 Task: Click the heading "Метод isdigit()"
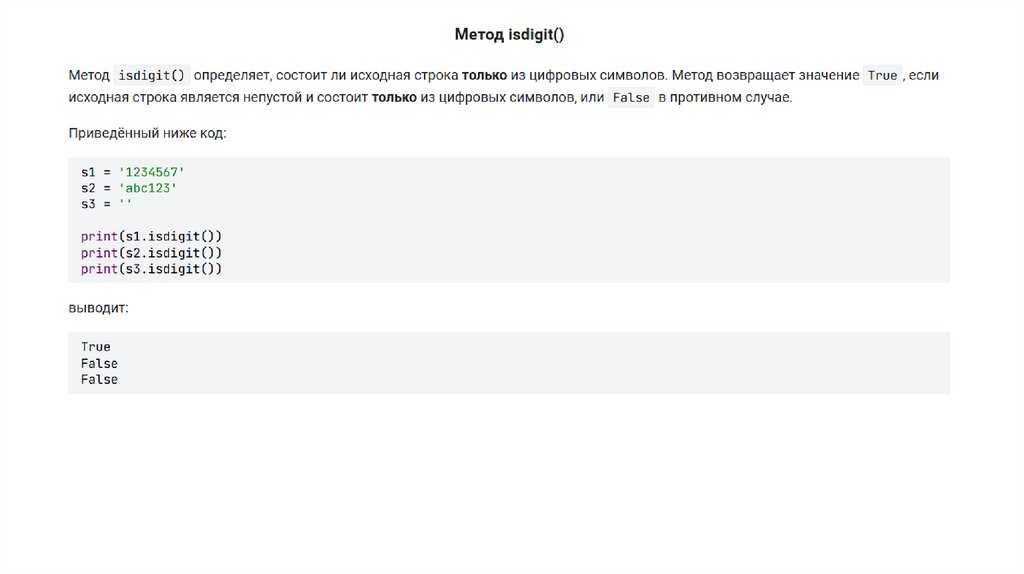[509, 35]
